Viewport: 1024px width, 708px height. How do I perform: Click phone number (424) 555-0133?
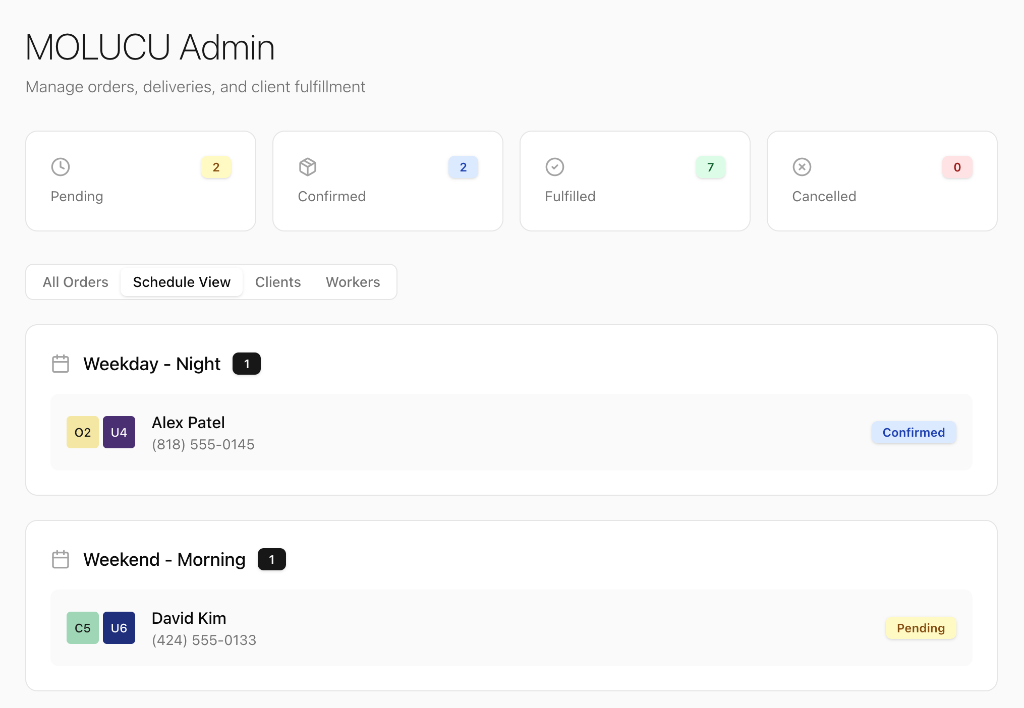click(x=204, y=641)
